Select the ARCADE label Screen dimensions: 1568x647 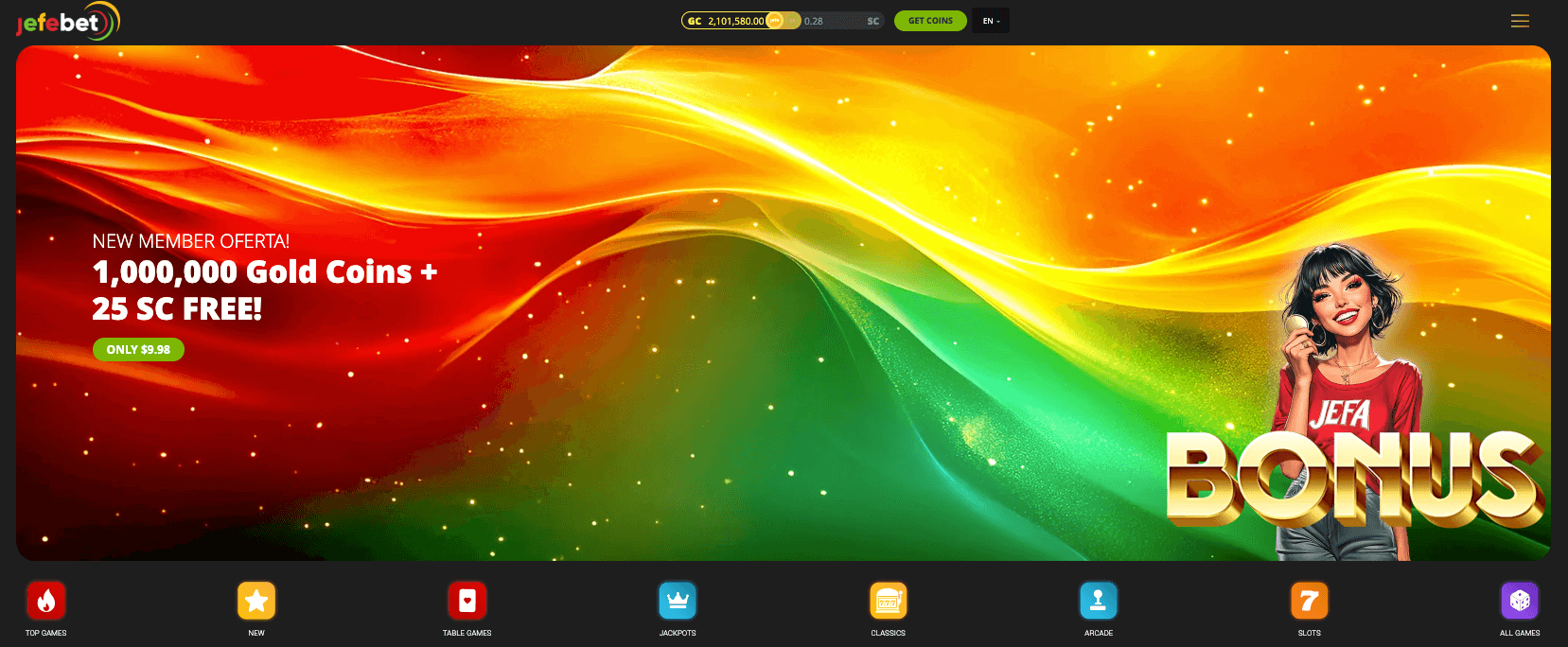coord(1099,633)
